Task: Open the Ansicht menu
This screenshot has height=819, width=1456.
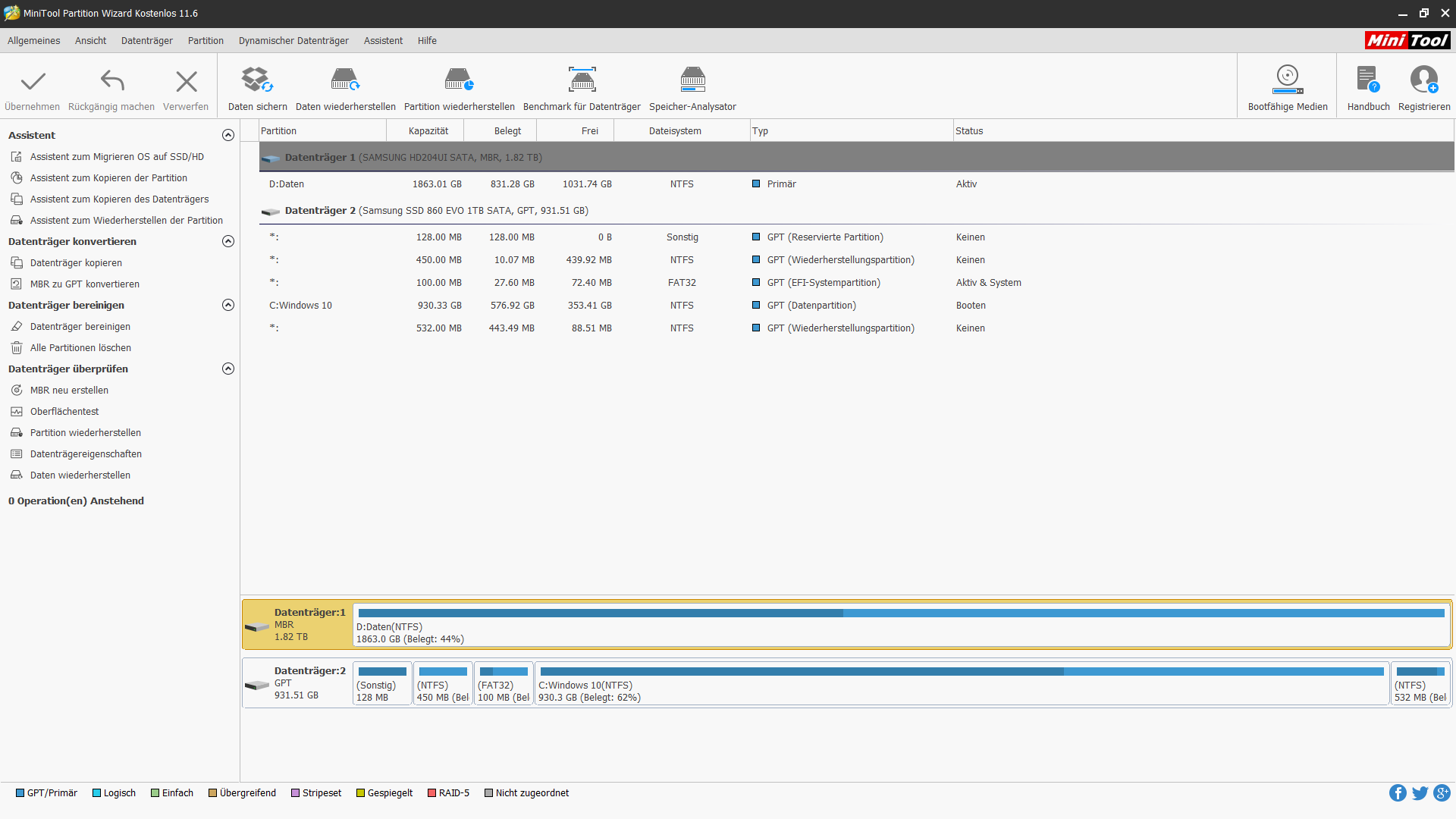Action: point(90,41)
